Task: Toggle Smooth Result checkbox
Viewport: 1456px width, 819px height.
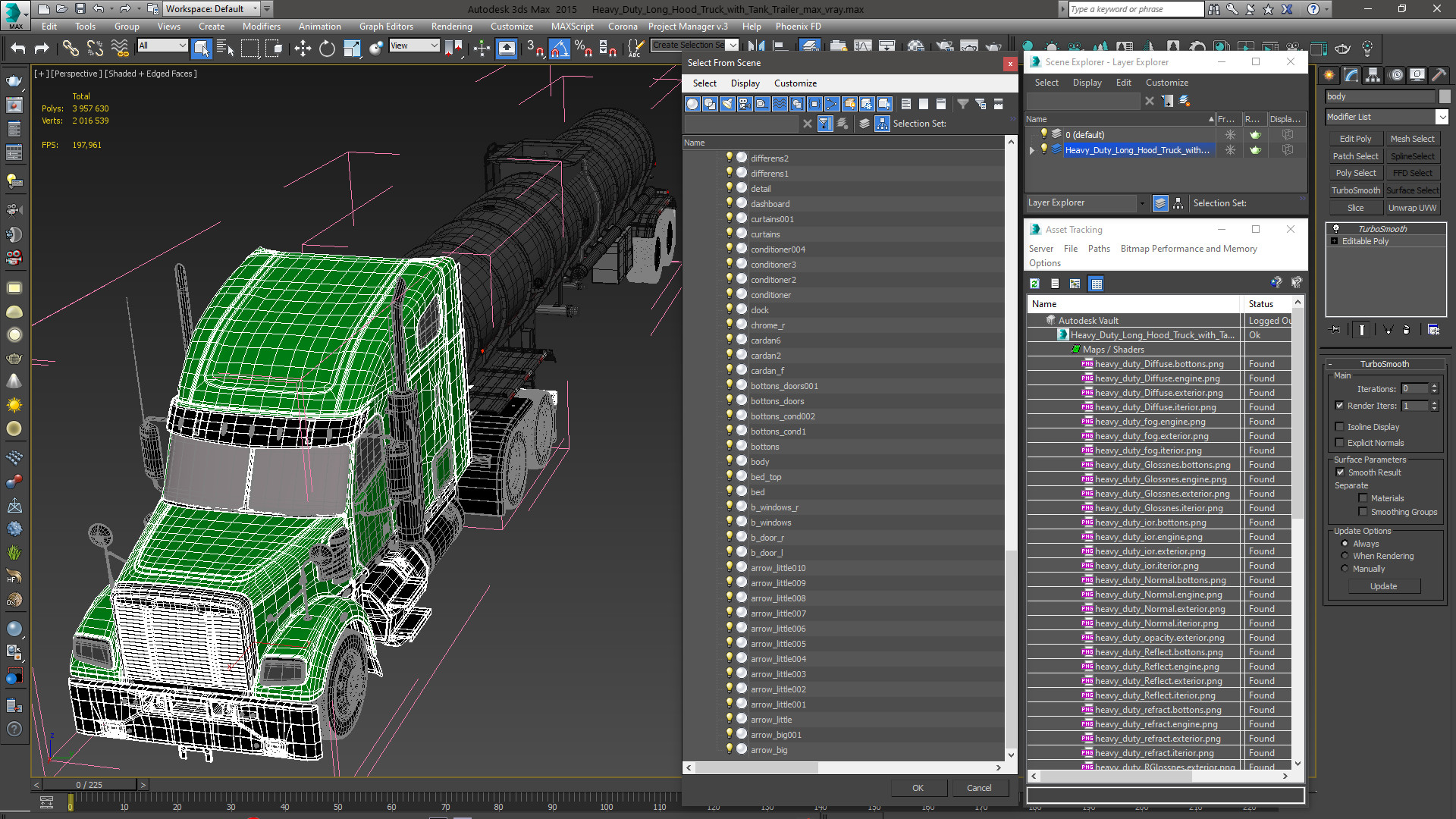Action: (x=1340, y=472)
